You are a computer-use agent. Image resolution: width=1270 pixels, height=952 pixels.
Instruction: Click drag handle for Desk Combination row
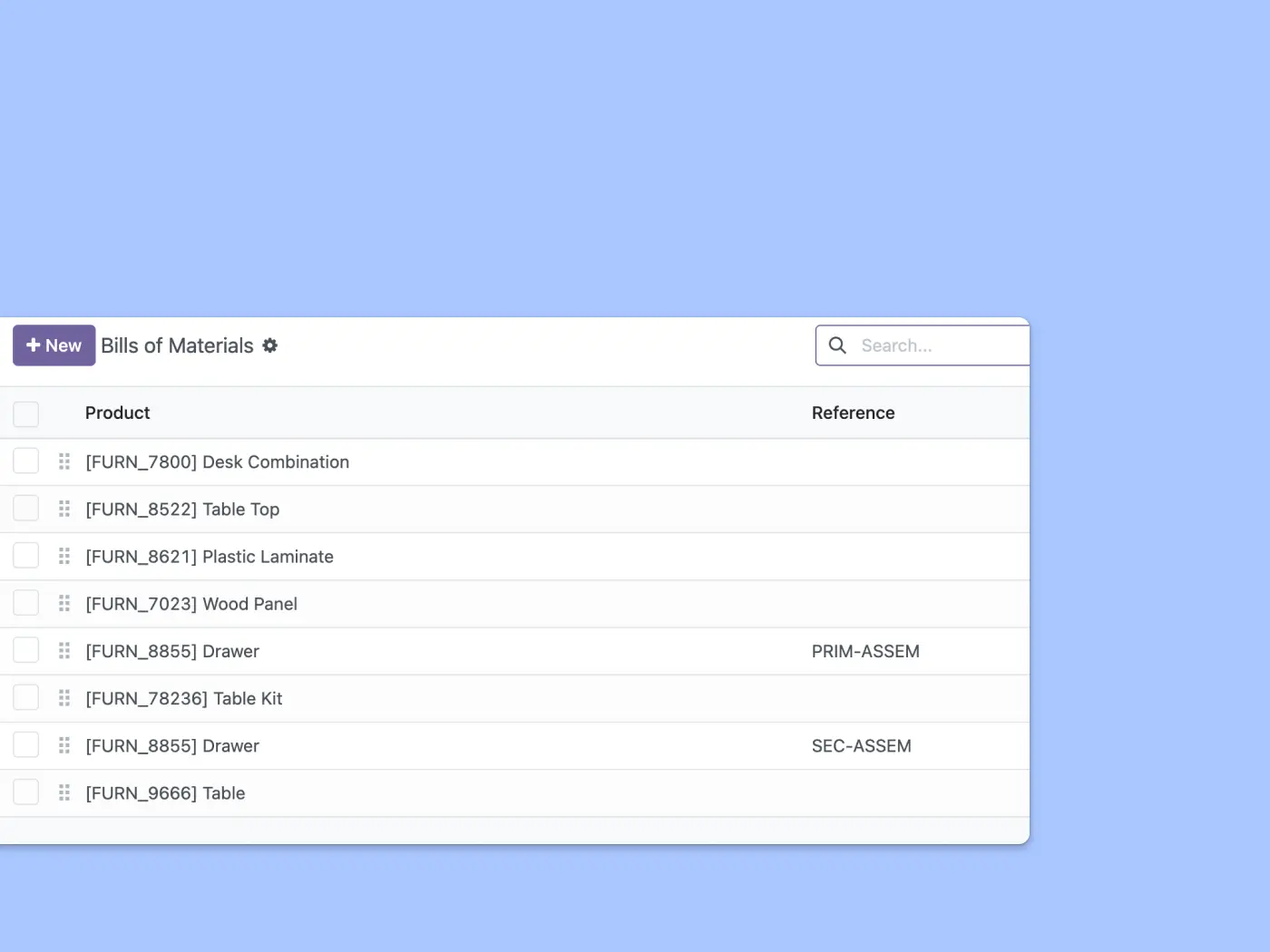coord(64,461)
